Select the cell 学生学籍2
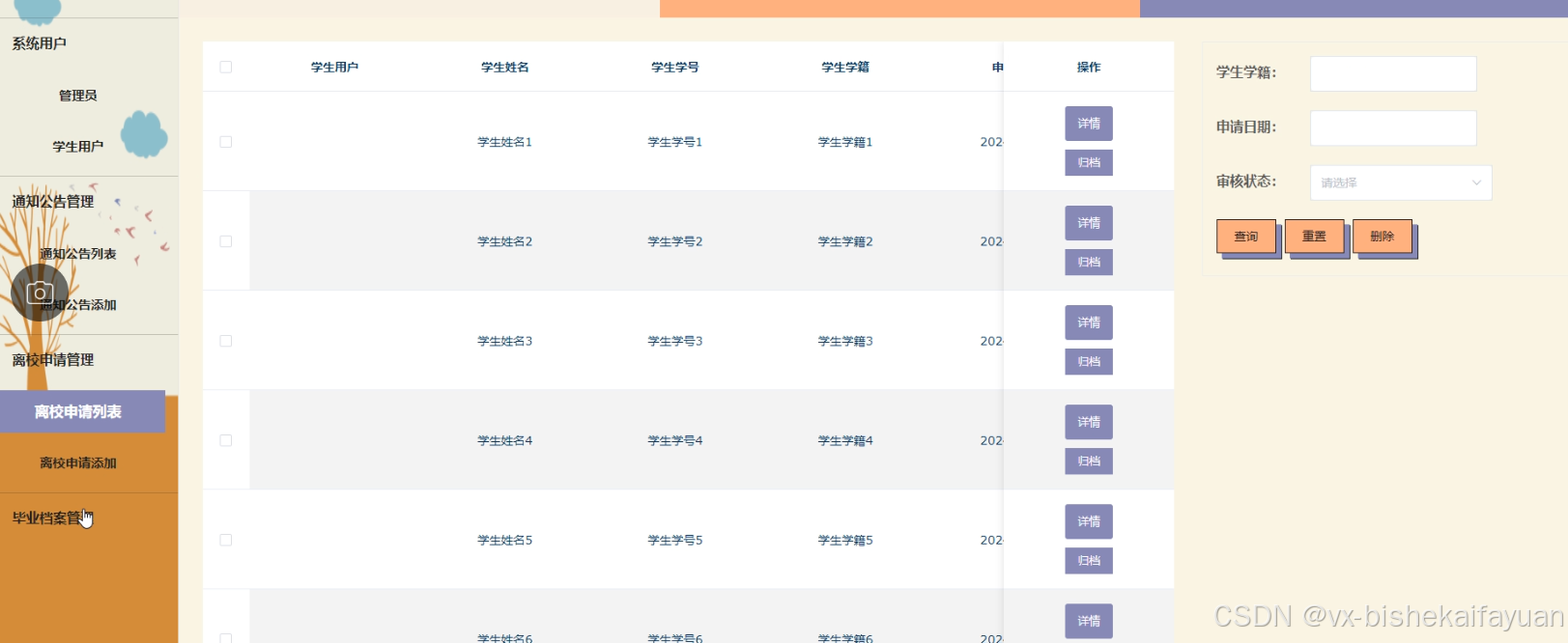Viewport: 1568px width, 643px height. [x=845, y=241]
